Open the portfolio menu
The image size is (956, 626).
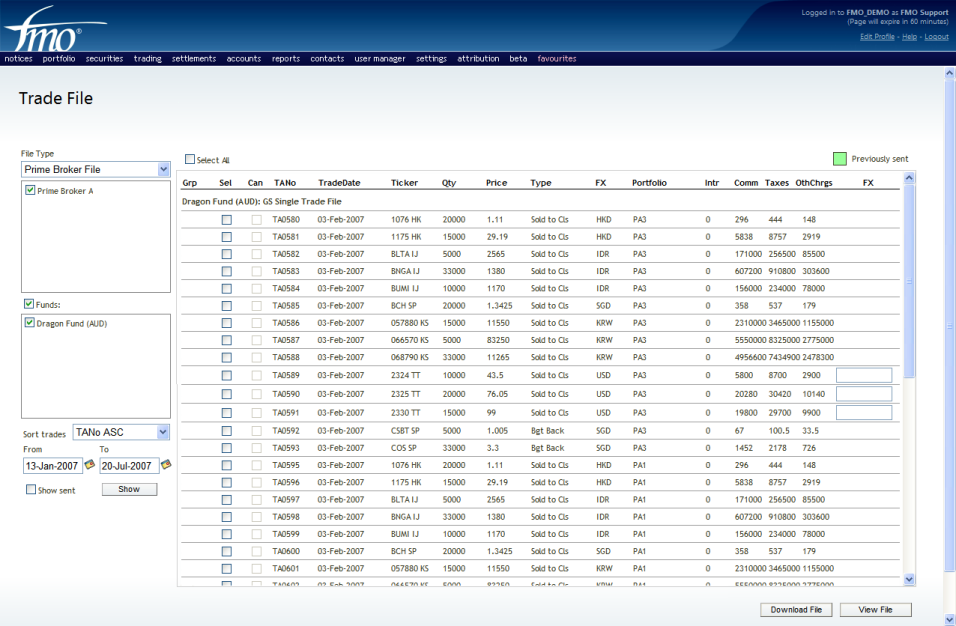(59, 59)
